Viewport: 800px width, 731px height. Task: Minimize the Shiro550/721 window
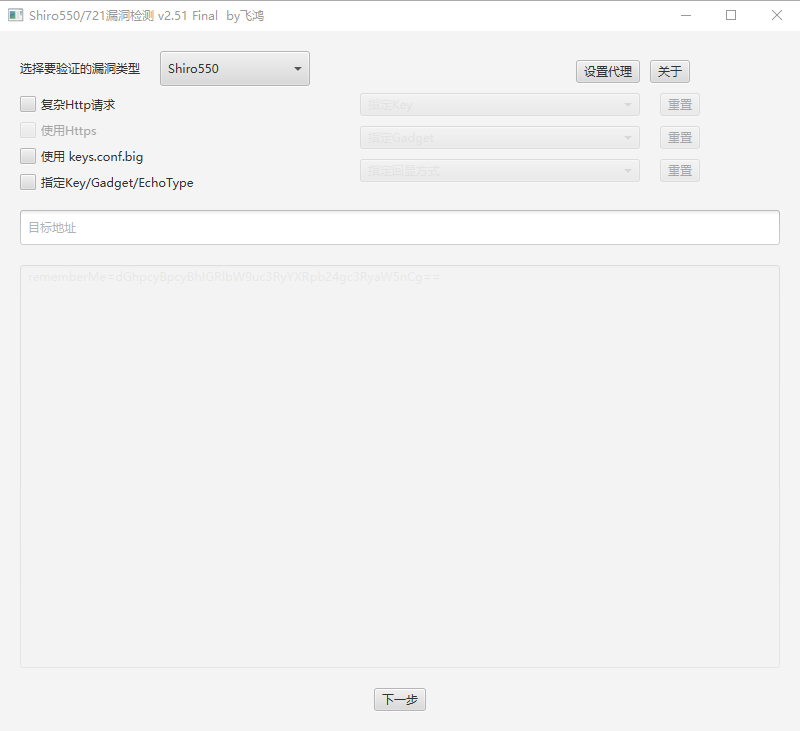[x=686, y=15]
